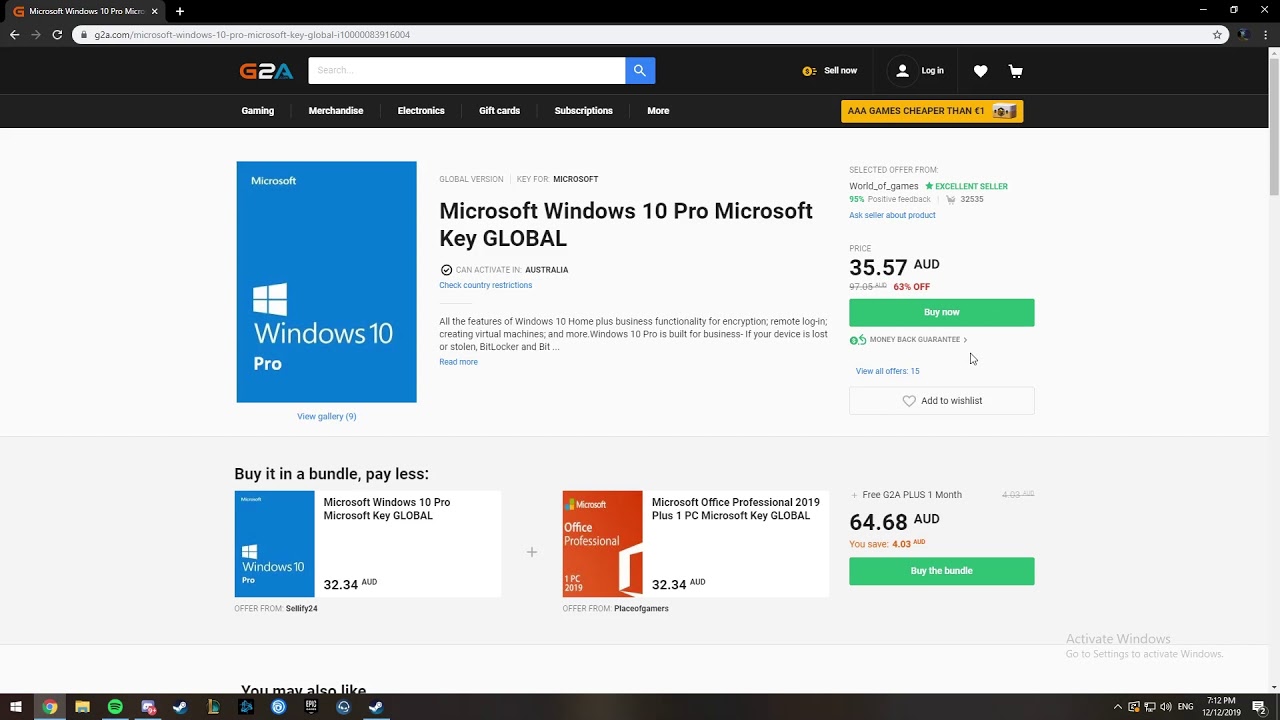
Task: Click the browser address bar URL
Action: (252, 34)
